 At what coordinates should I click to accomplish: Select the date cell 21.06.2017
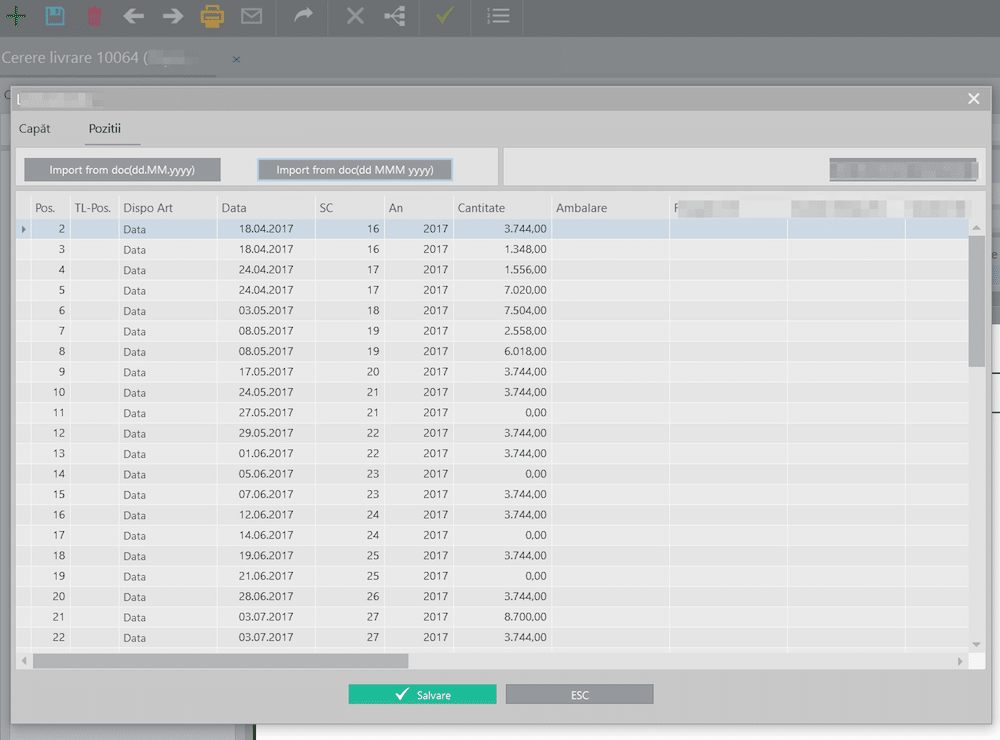(267, 576)
